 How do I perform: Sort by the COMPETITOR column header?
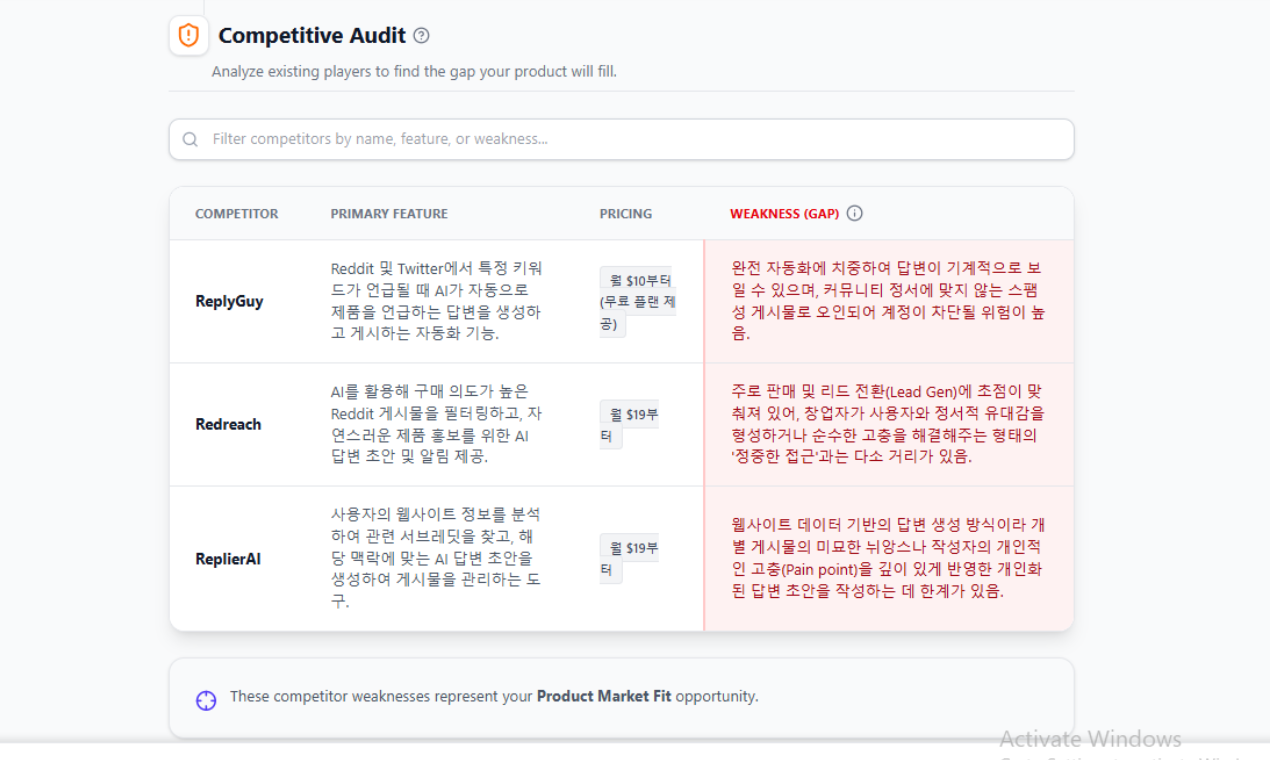(237, 213)
